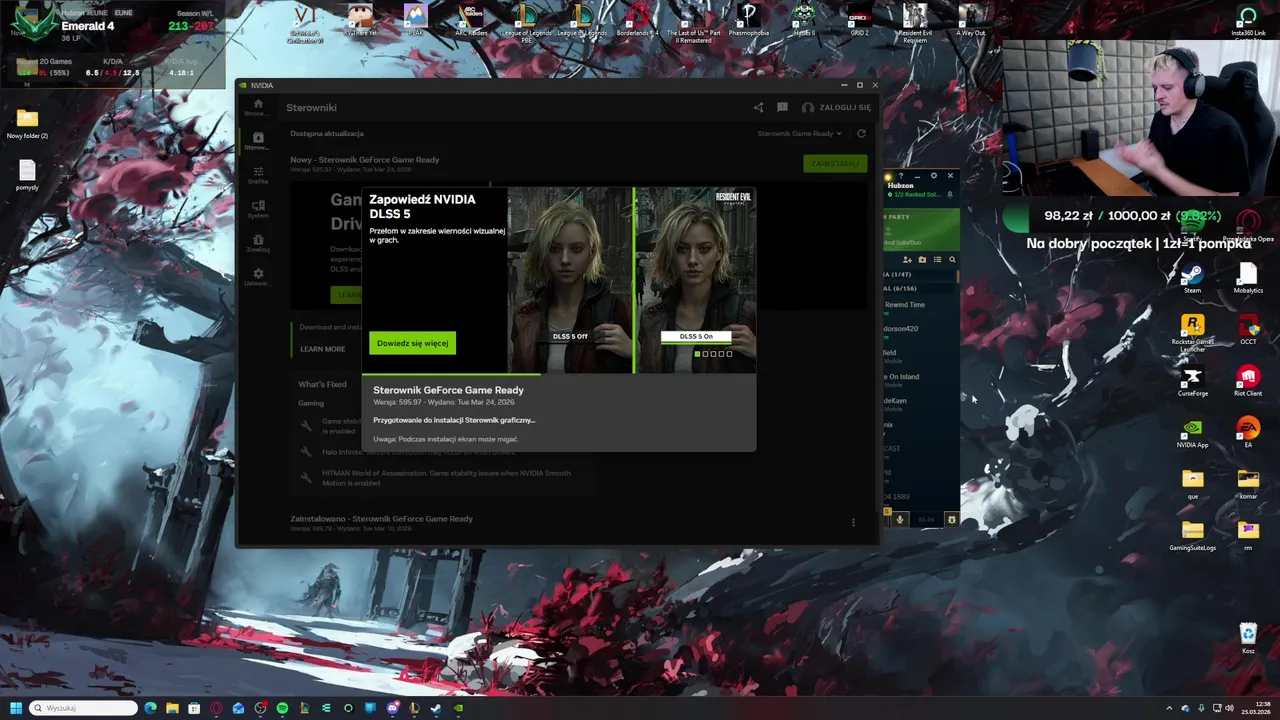Click the bug report icon at League client bottom
Viewport: 1280px width, 720px height.
[952, 519]
